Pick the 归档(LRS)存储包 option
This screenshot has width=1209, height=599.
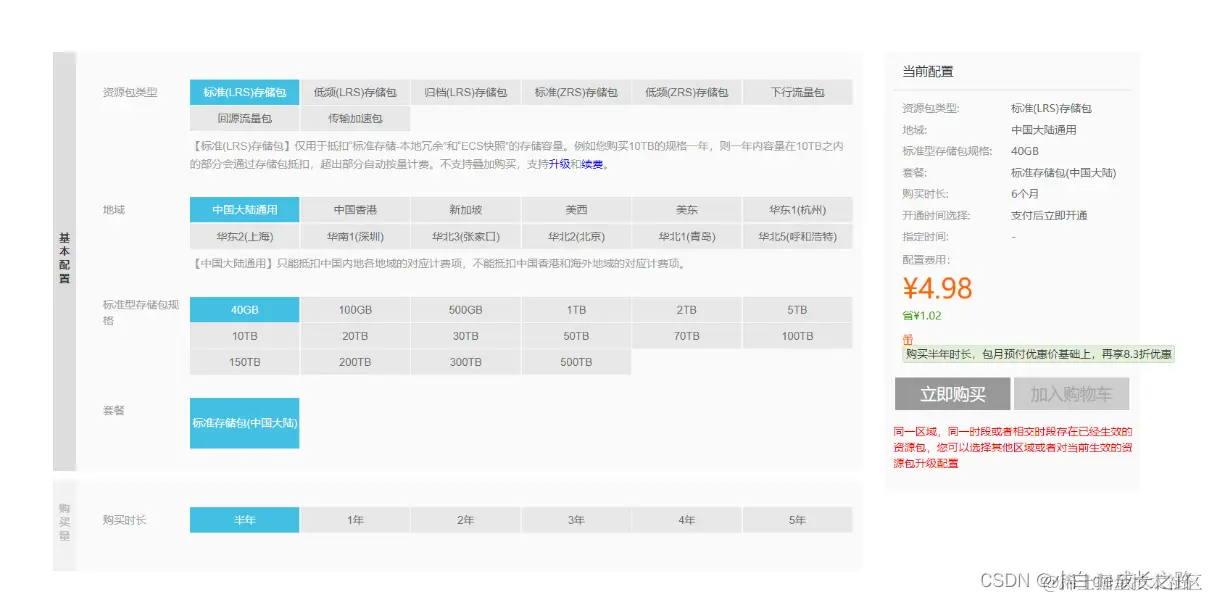(466, 92)
